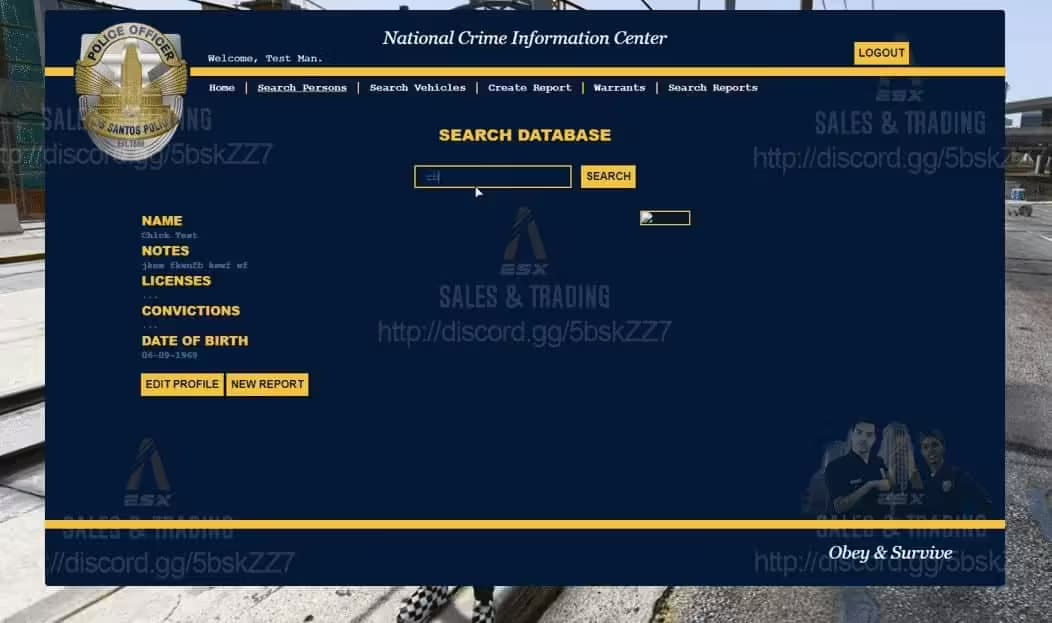Click the notes text under NOTES

click(194, 266)
